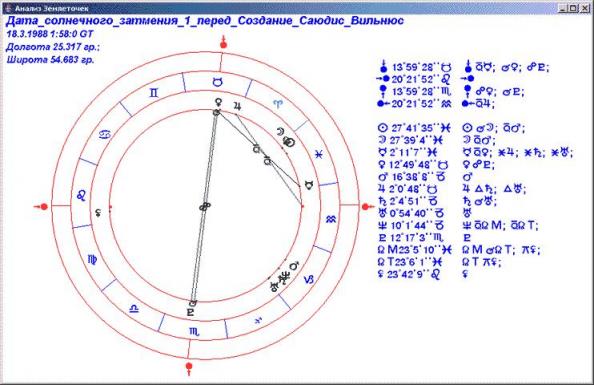Select the red marker right of the chart

coord(367,207)
